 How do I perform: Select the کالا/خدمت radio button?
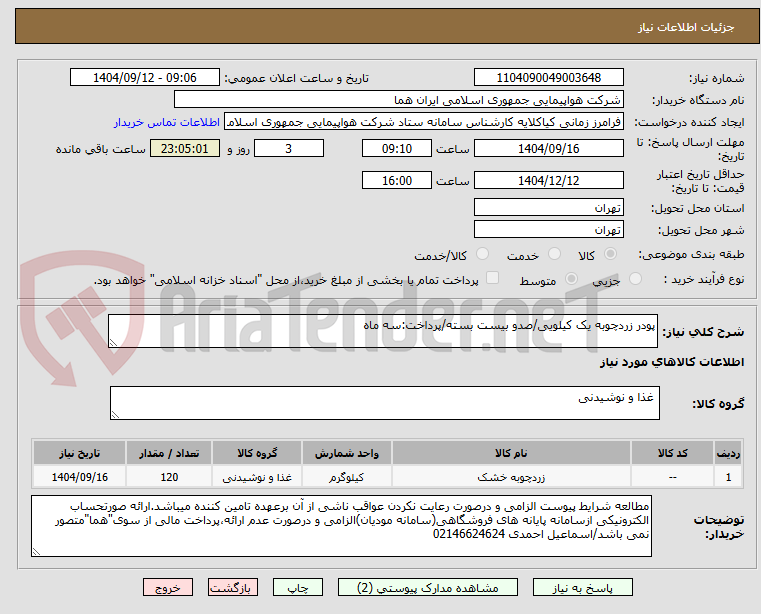482,254
